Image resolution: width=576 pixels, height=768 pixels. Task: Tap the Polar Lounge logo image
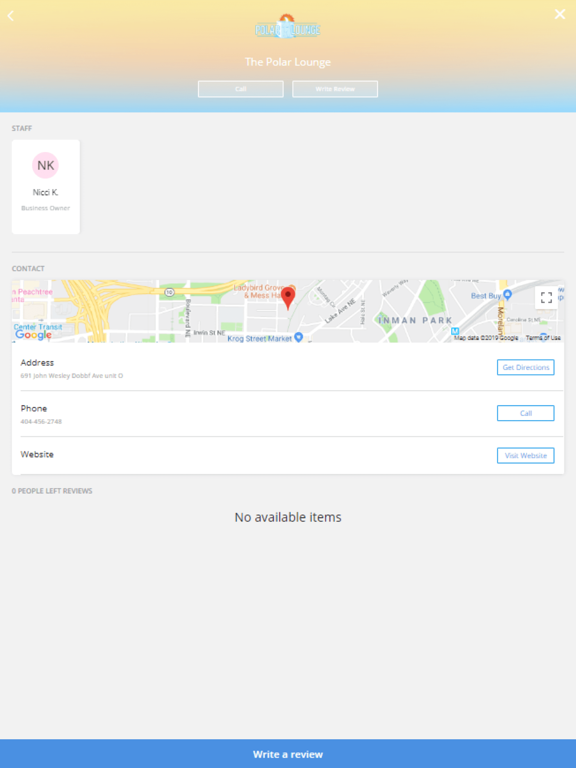(x=288, y=27)
